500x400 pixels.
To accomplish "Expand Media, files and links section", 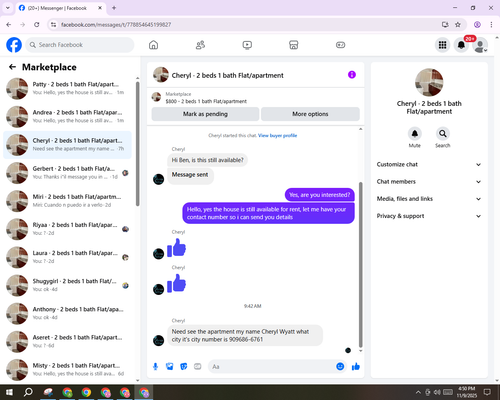I will pos(429,199).
